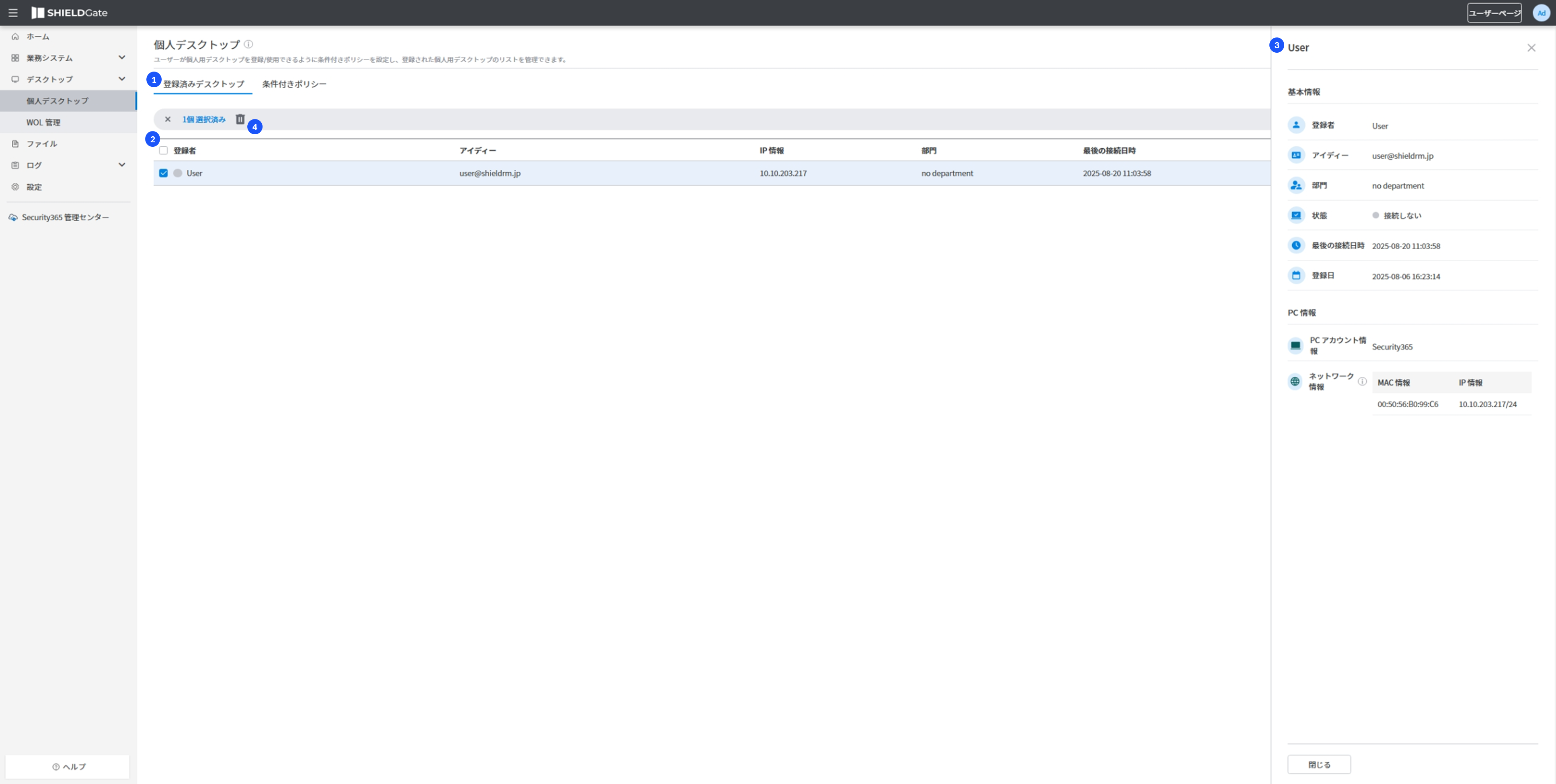Screen dimensions: 1556x784
Task: Select 個人デスクトップ in sidebar
Action: click(68, 101)
